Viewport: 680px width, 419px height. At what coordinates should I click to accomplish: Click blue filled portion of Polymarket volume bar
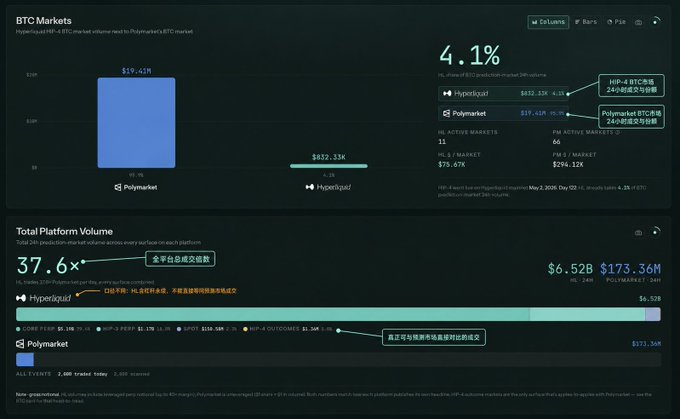point(25,360)
